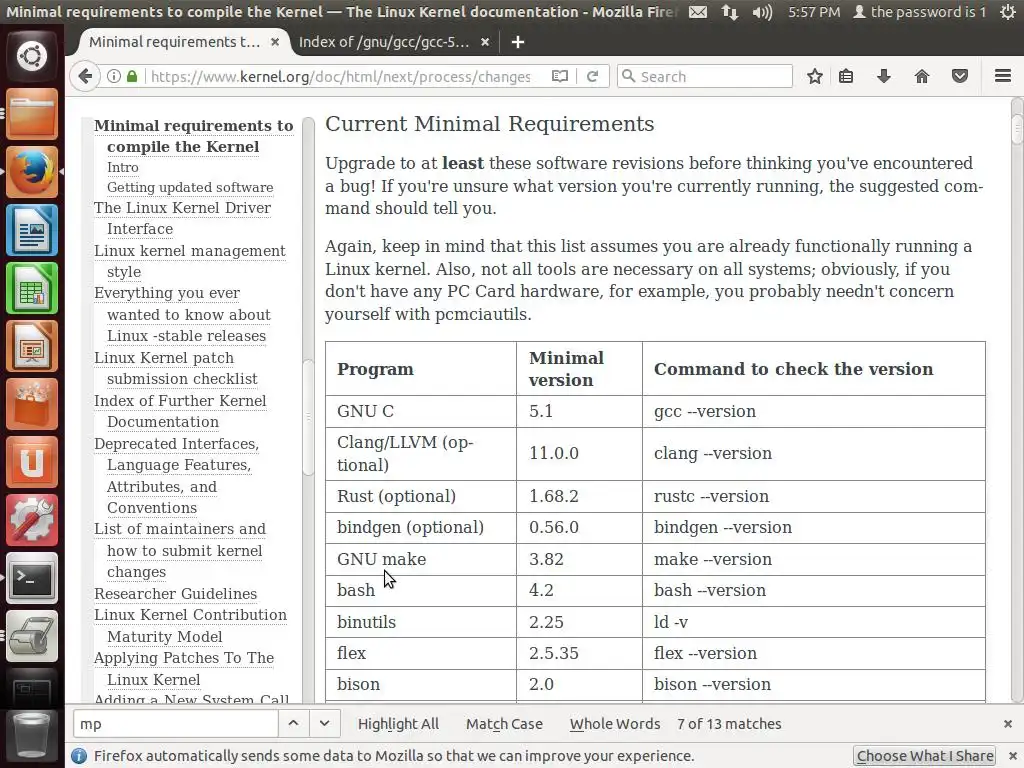The image size is (1024, 768).
Task: Open System Settings wrench-gear icon
Action: [32, 520]
